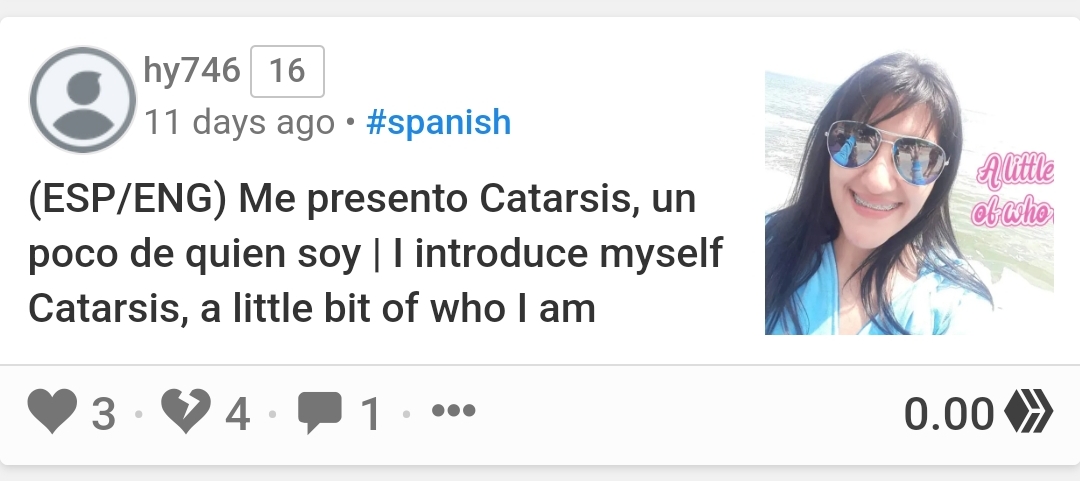Visit the hy746 author profile link
Viewport: 1080px width, 481px height.
(x=191, y=70)
